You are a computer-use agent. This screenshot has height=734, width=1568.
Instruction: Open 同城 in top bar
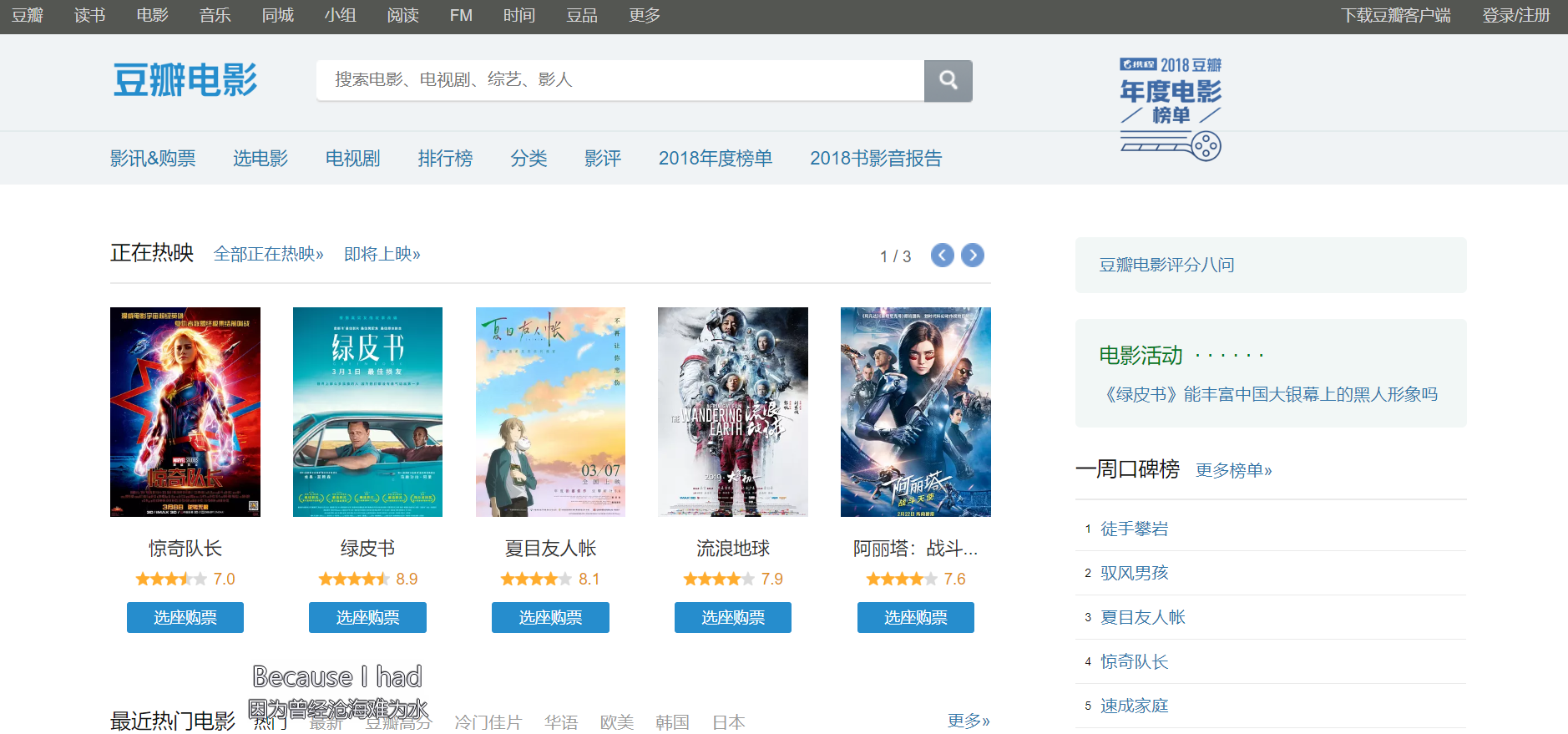[x=278, y=15]
